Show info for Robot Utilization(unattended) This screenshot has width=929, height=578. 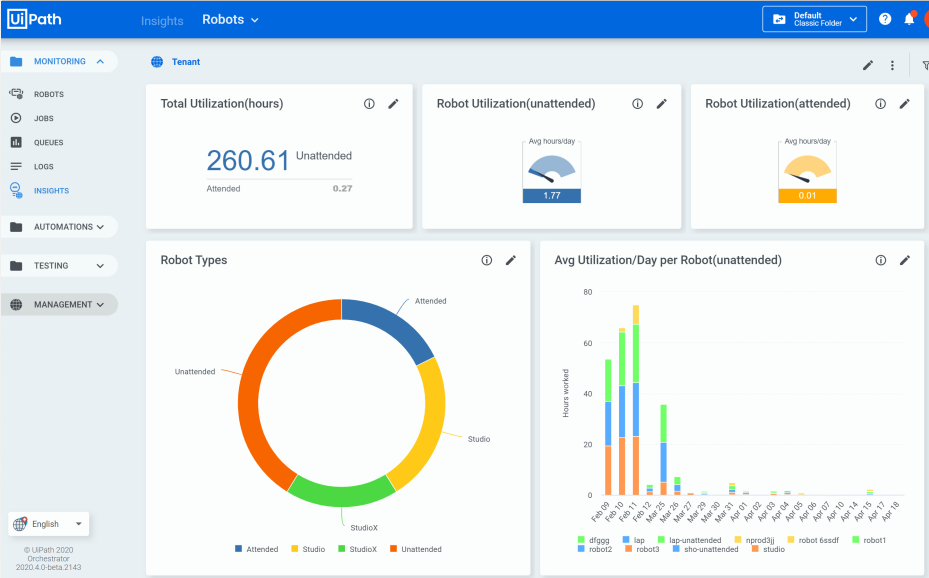click(x=638, y=104)
